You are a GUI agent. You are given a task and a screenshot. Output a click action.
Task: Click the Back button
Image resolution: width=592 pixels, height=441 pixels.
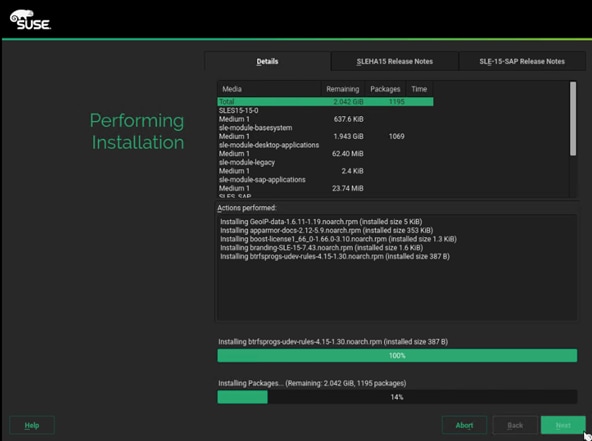tap(515, 425)
